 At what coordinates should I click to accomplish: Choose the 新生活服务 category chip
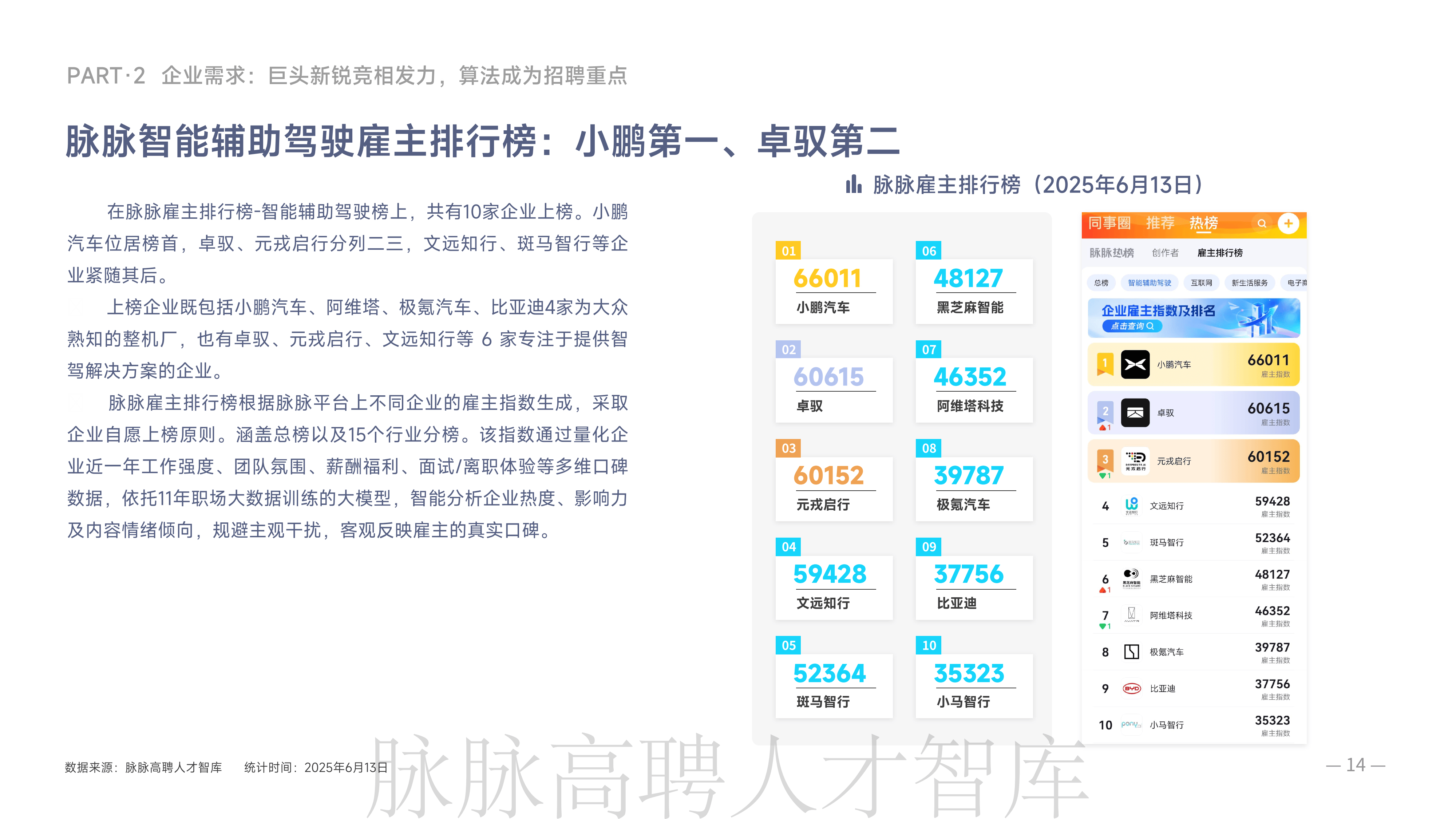coord(1249,282)
